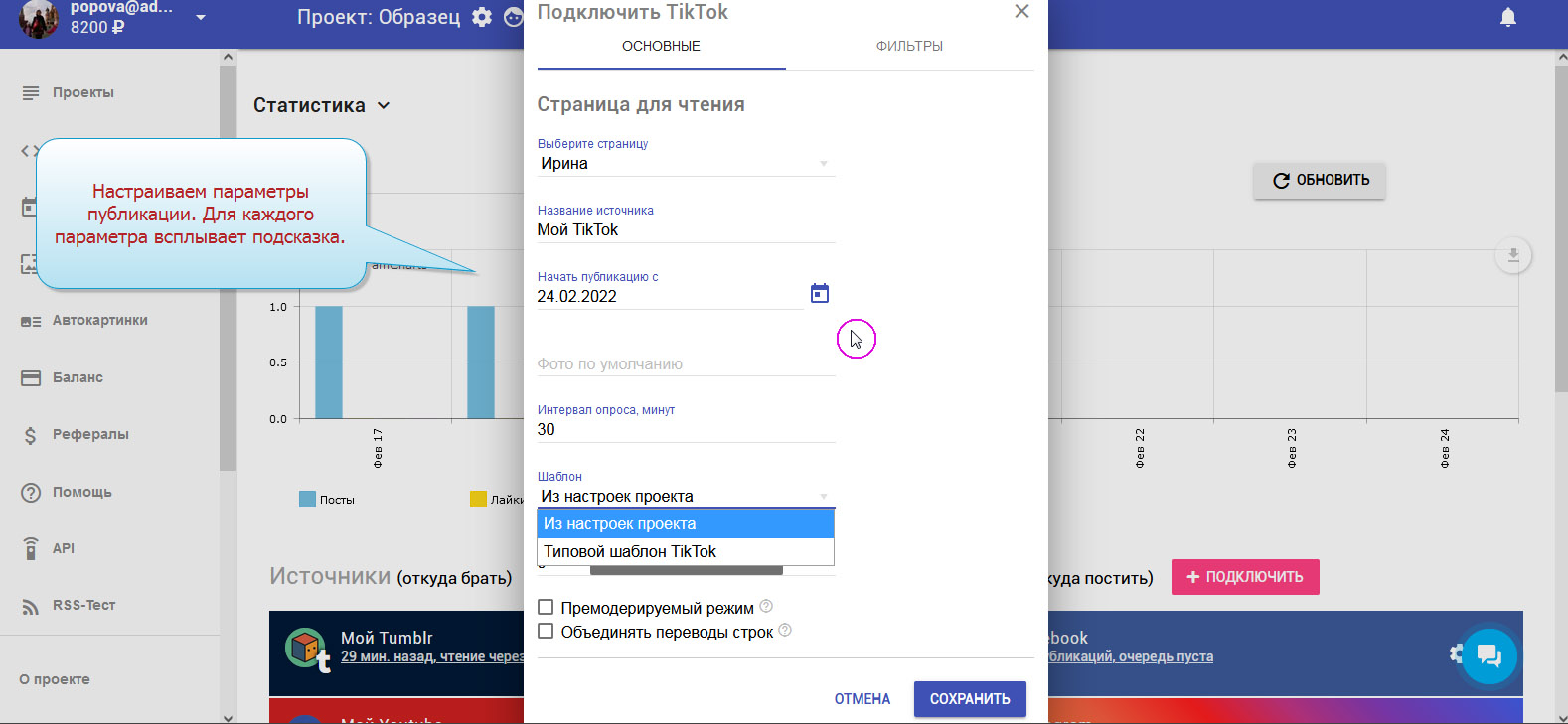Click the project settings gear icon

pos(482,17)
